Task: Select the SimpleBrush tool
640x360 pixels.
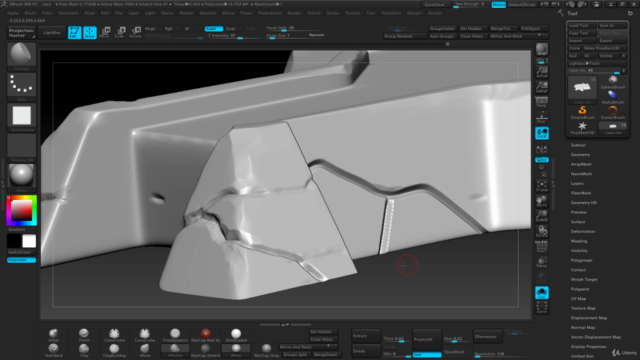Action: click(x=582, y=112)
